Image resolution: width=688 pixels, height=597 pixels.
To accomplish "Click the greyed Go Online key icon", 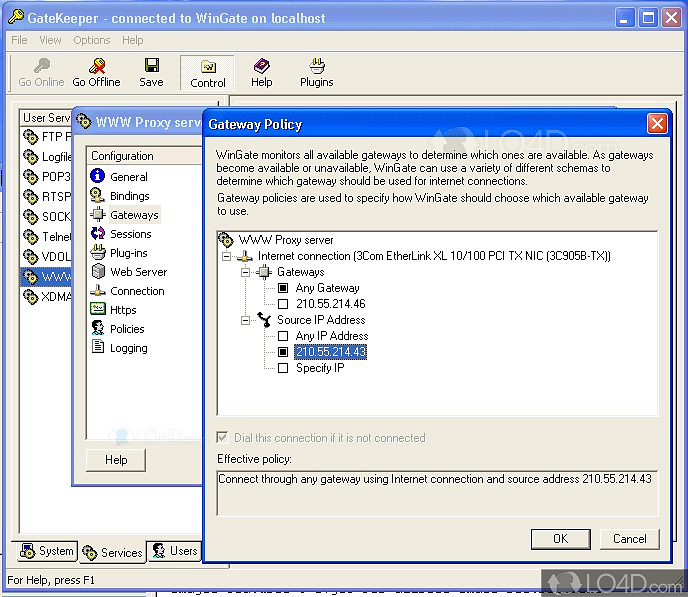I will [42, 65].
